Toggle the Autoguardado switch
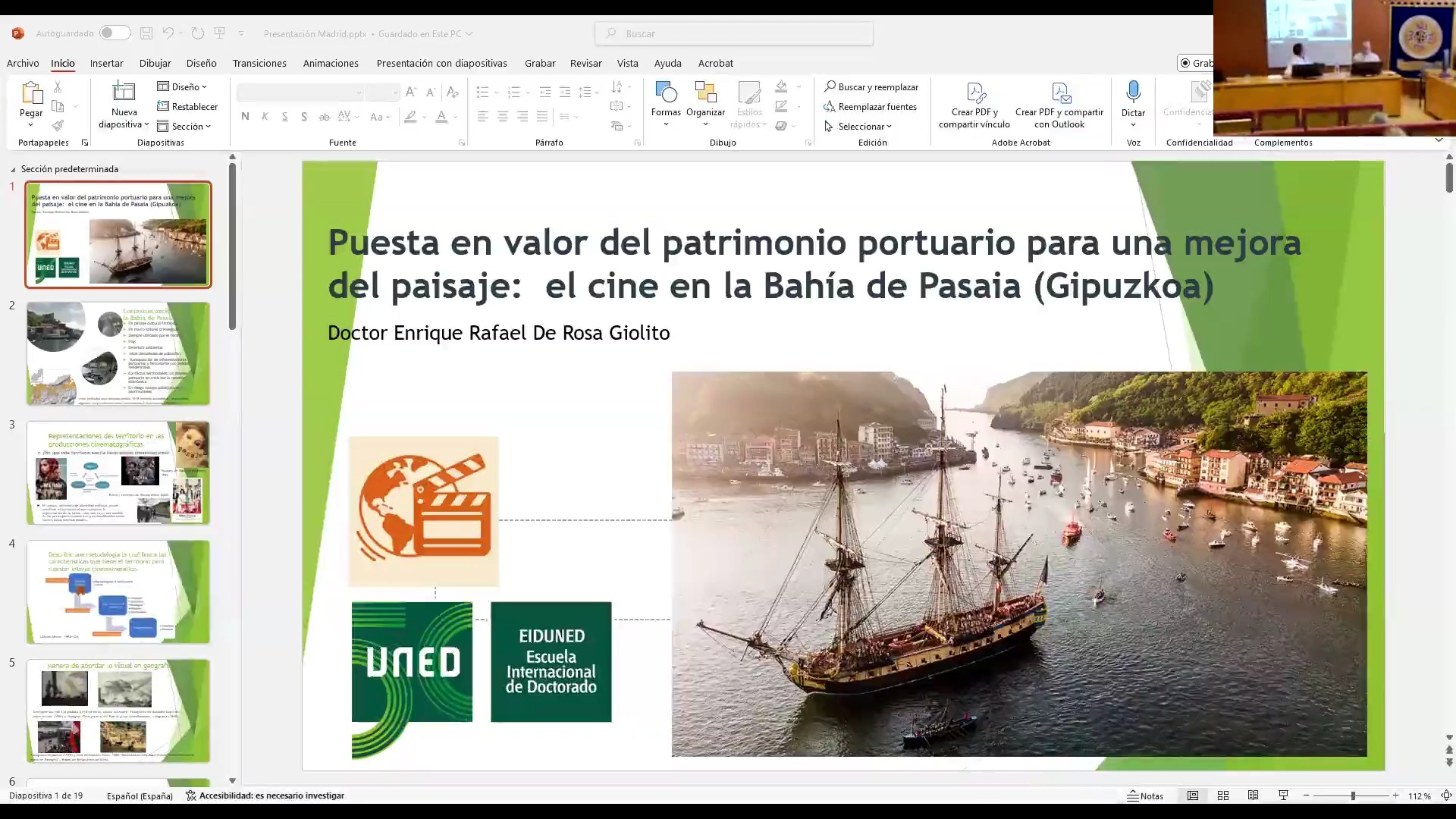Image resolution: width=1456 pixels, height=819 pixels. click(x=115, y=33)
